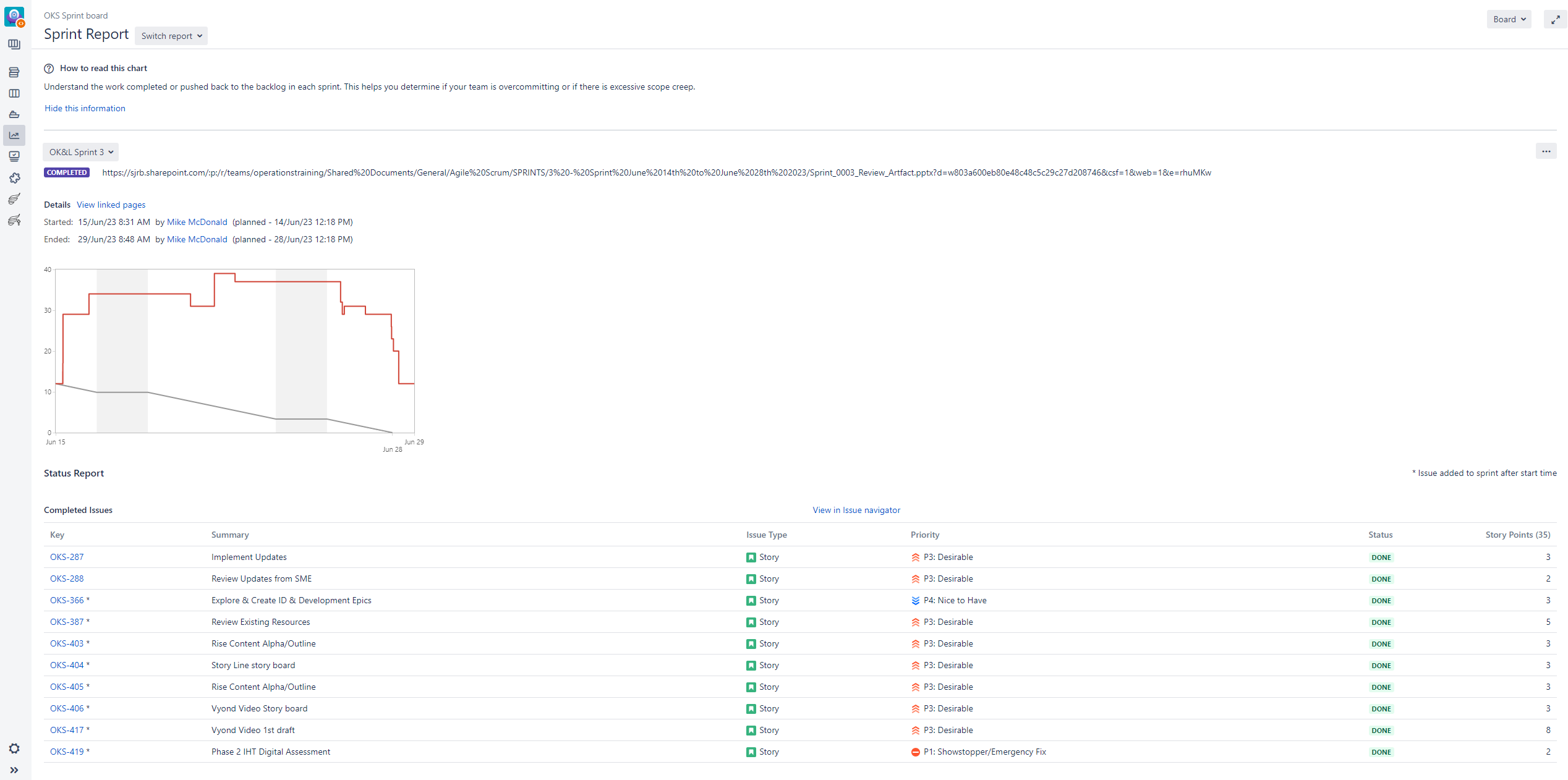Open the Board dropdown menu
The width and height of the screenshot is (1568, 780).
1509,19
